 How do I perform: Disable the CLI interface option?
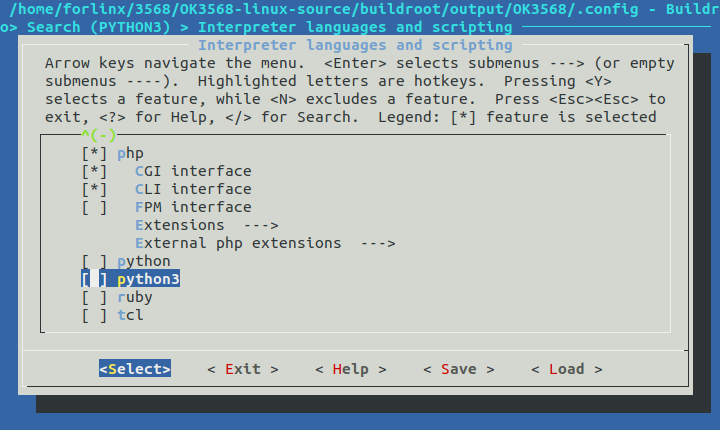(x=95, y=189)
